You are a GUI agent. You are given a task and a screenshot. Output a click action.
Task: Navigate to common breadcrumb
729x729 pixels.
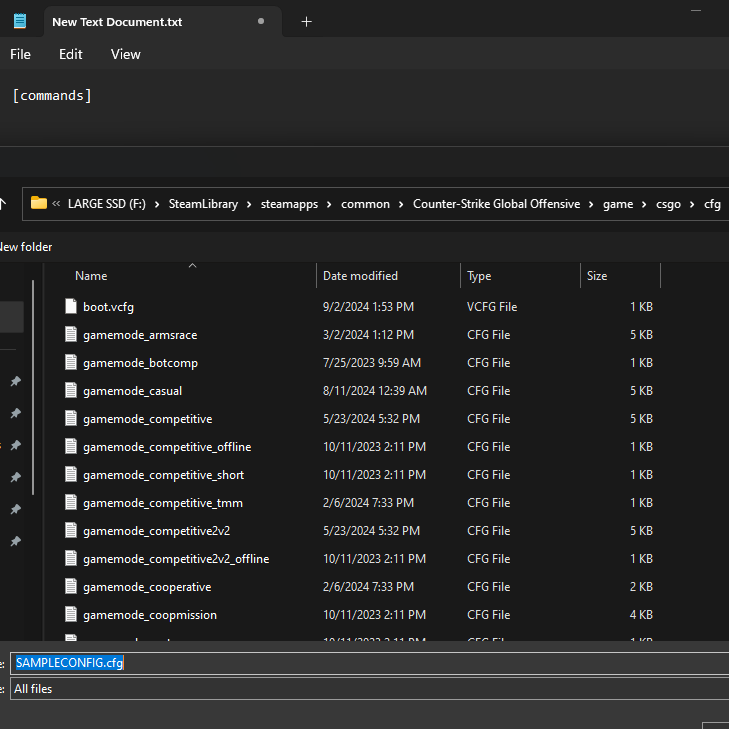(365, 204)
